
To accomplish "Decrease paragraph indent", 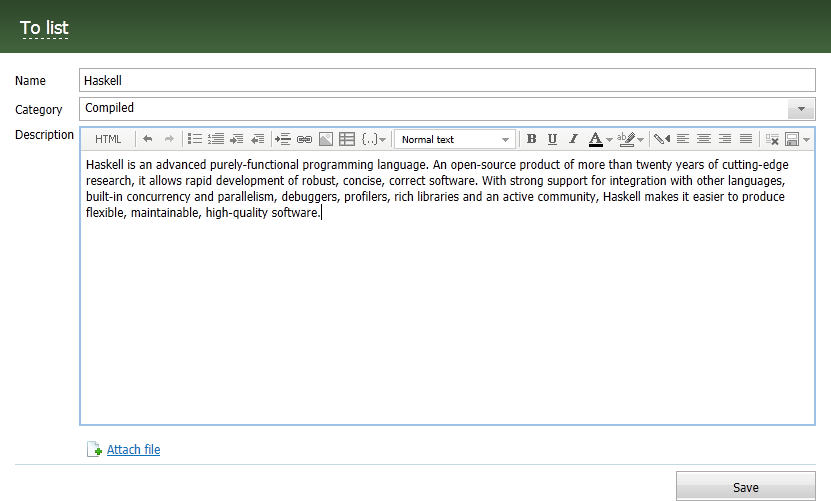I will [258, 139].
